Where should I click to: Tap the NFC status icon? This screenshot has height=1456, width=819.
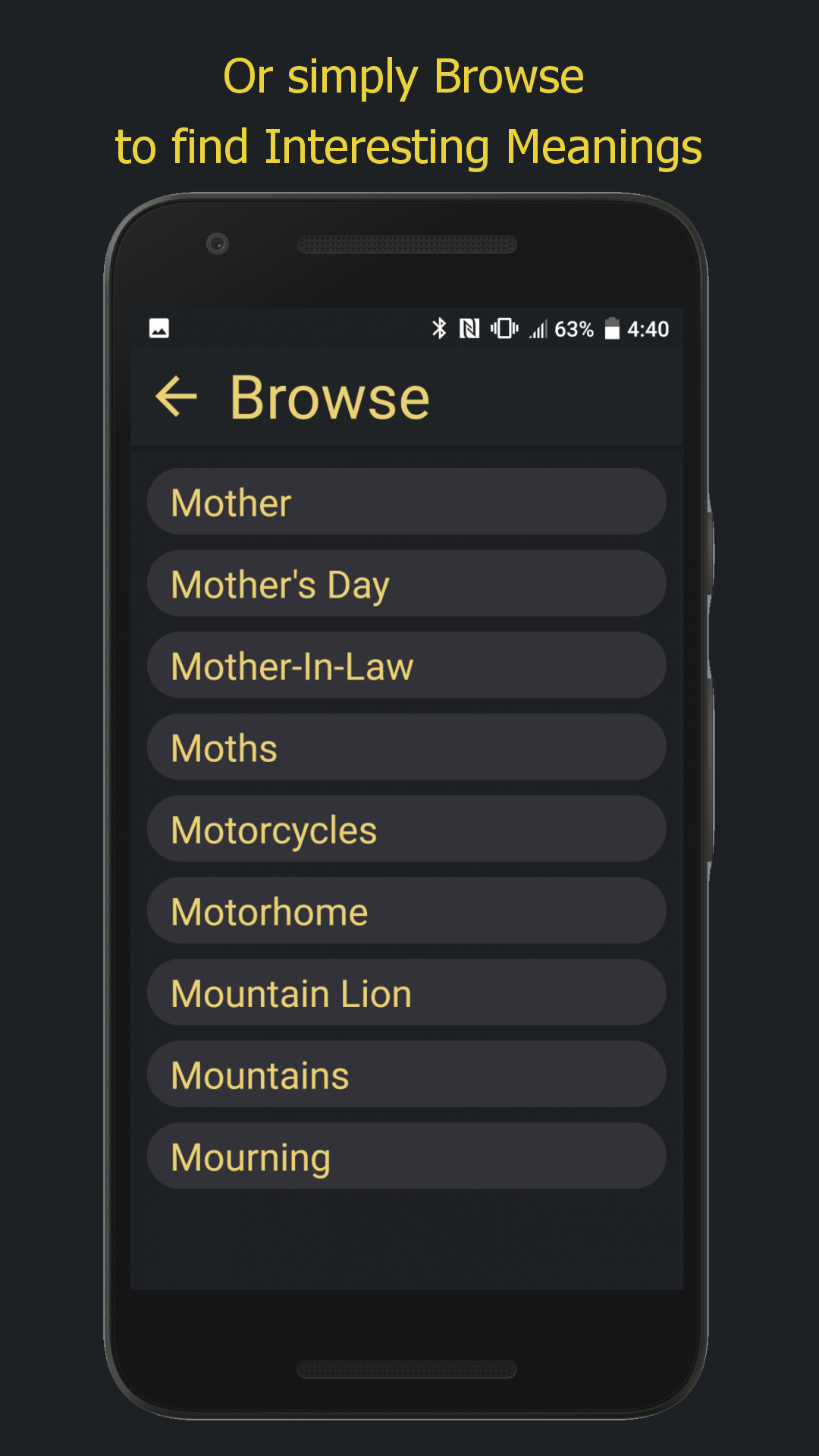(469, 328)
